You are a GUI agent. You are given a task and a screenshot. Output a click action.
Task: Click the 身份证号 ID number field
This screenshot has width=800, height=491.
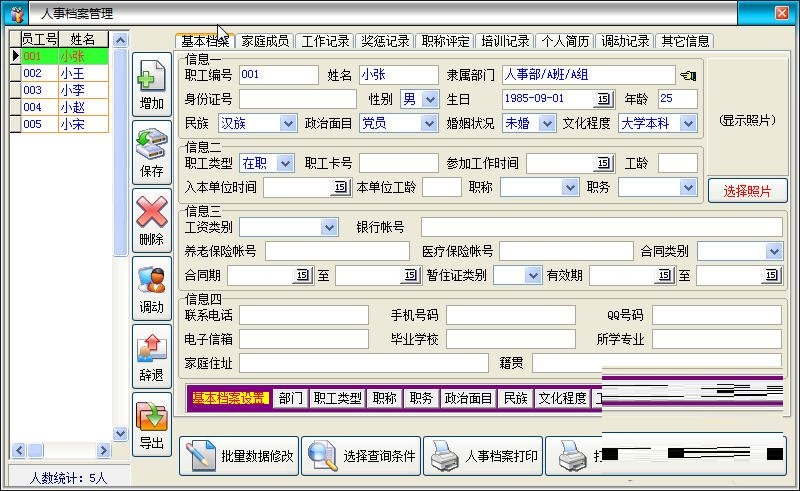[297, 99]
